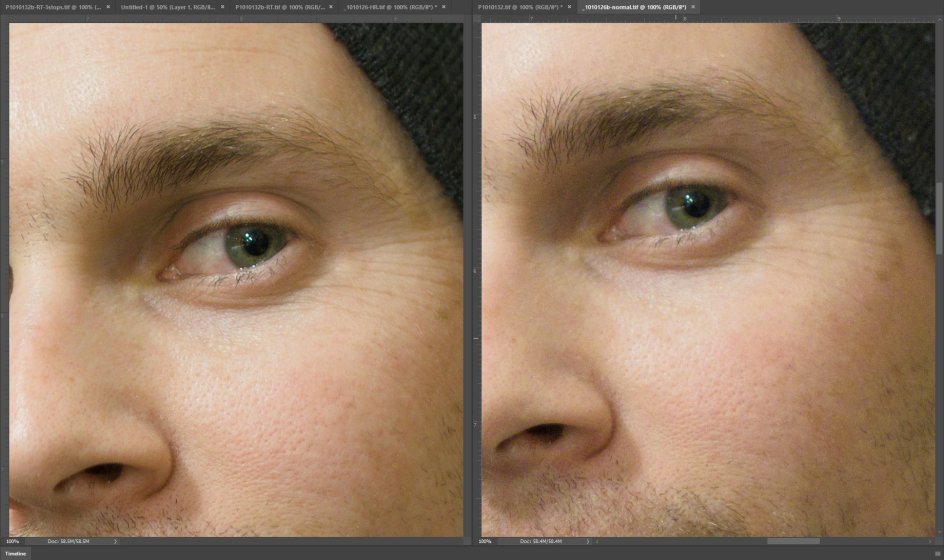The height and width of the screenshot is (560, 944).
Task: Close the Untitled-1 document tab
Action: click(x=222, y=7)
